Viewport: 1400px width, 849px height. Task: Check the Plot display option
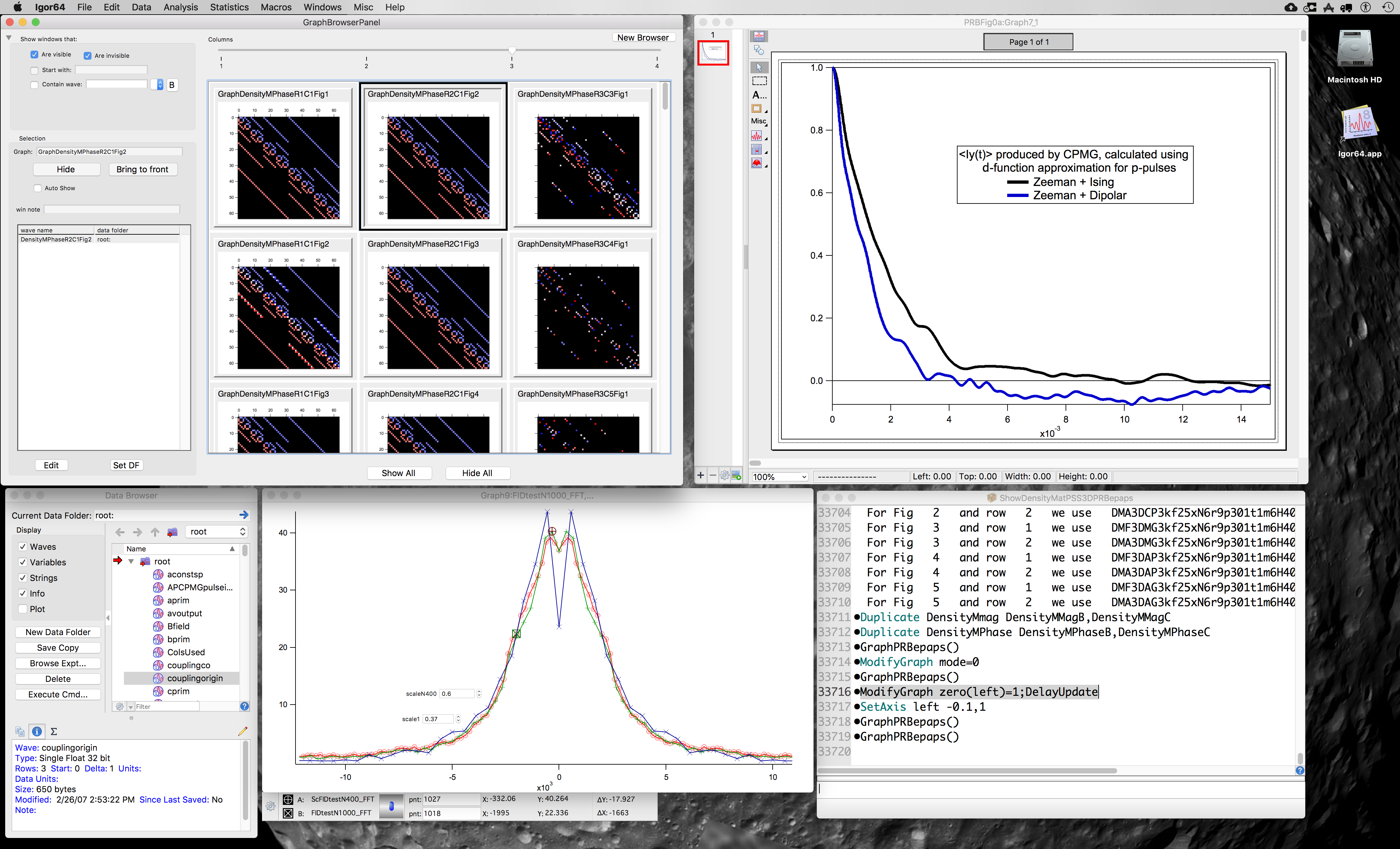coord(23,609)
